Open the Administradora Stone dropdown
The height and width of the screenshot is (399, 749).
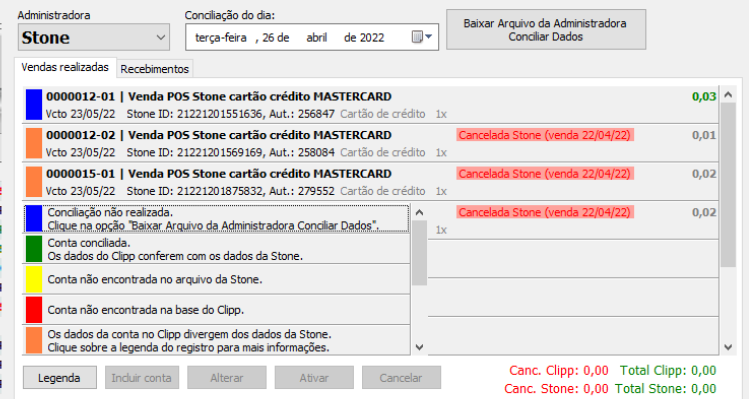pos(94,37)
